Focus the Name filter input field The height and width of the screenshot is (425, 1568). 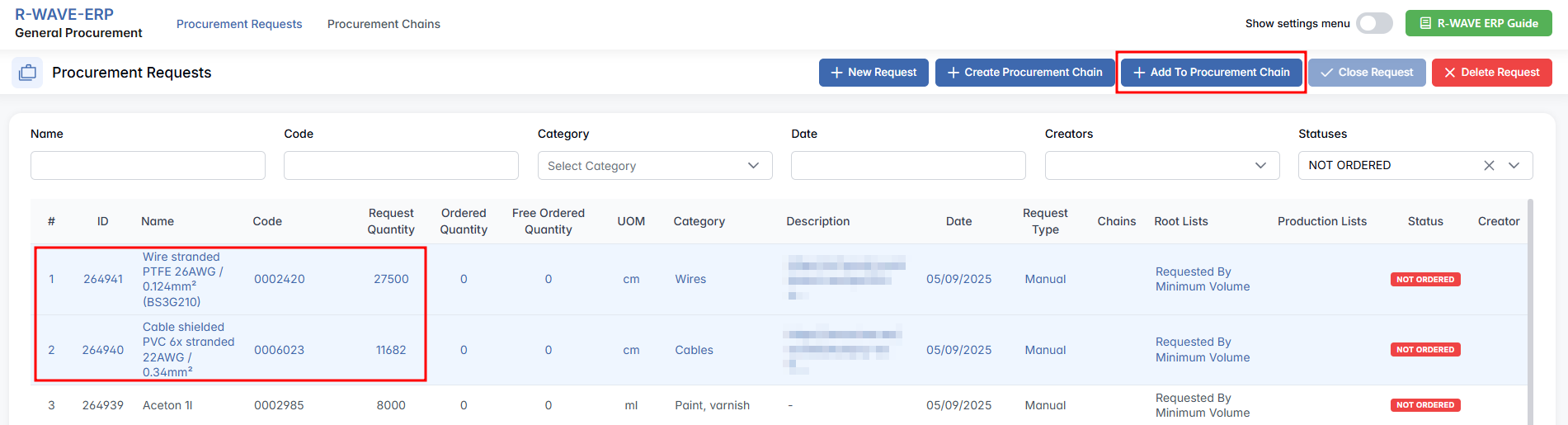pyautogui.click(x=148, y=165)
